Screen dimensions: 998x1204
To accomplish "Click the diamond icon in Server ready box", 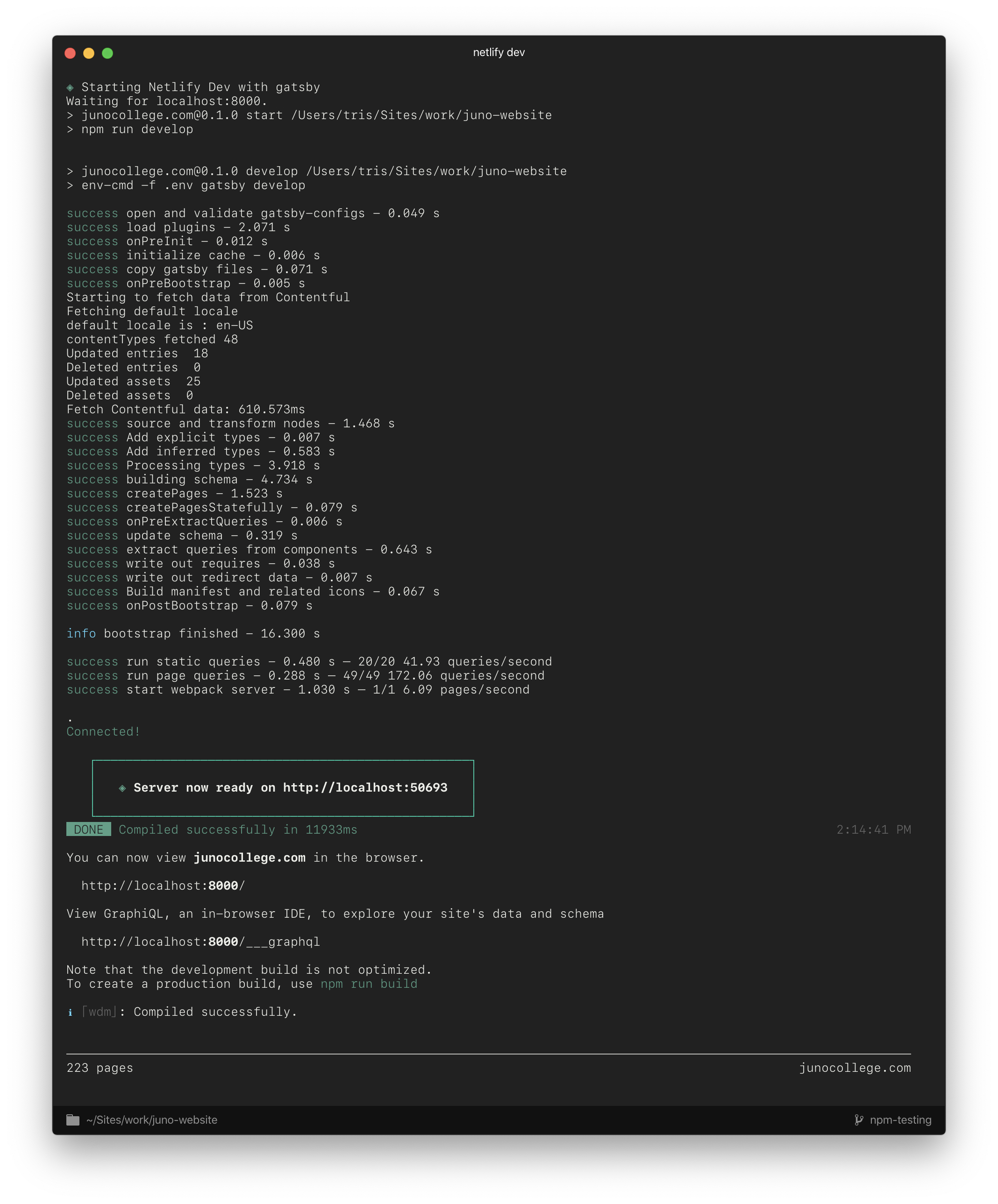I will point(122,788).
